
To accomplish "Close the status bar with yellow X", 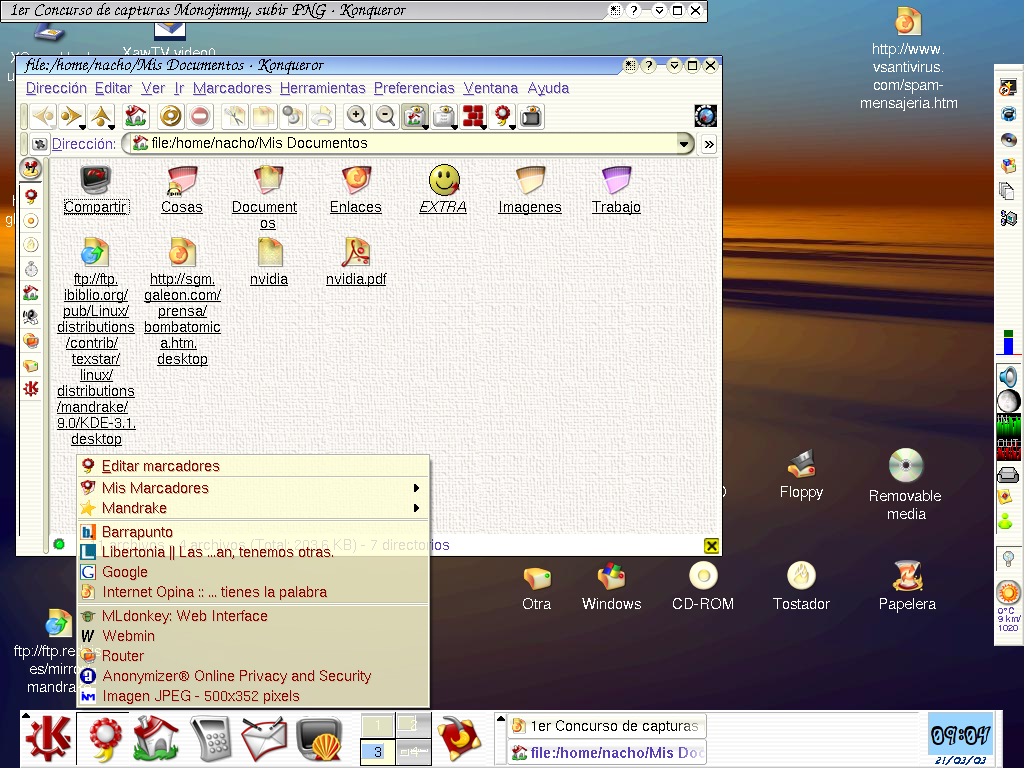I will click(x=711, y=546).
